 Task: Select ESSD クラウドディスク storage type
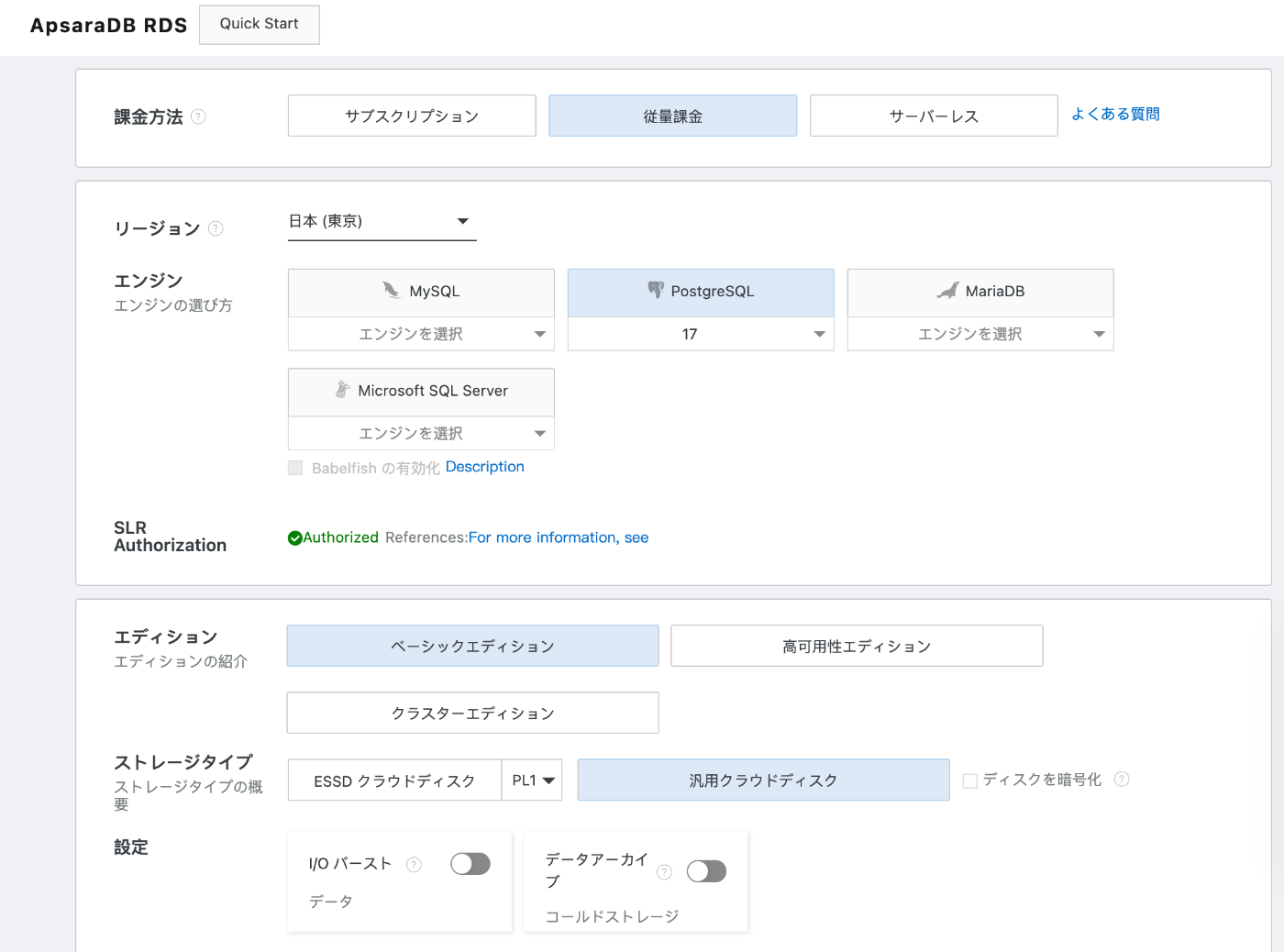click(x=394, y=780)
